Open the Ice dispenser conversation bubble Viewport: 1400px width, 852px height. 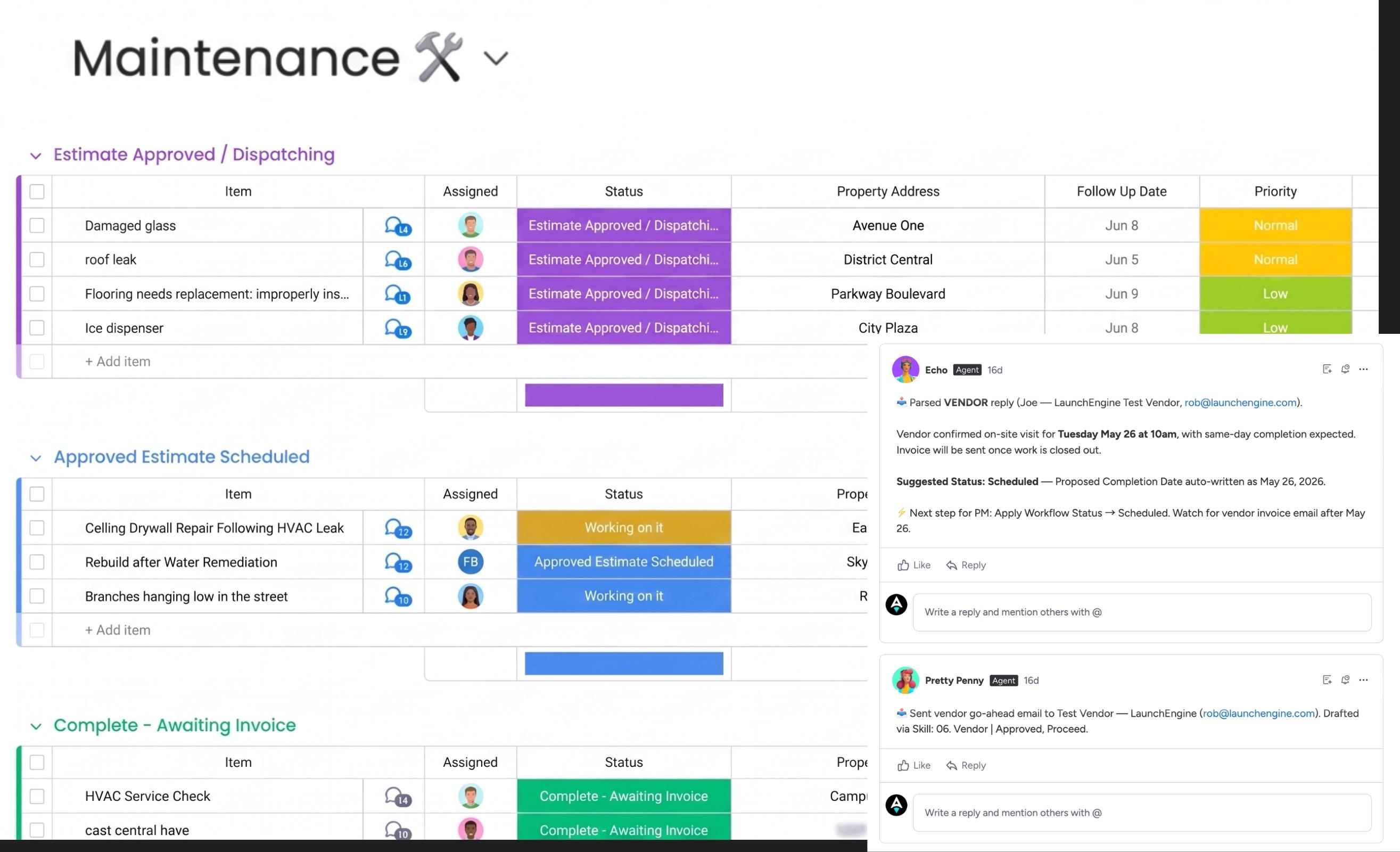click(398, 329)
